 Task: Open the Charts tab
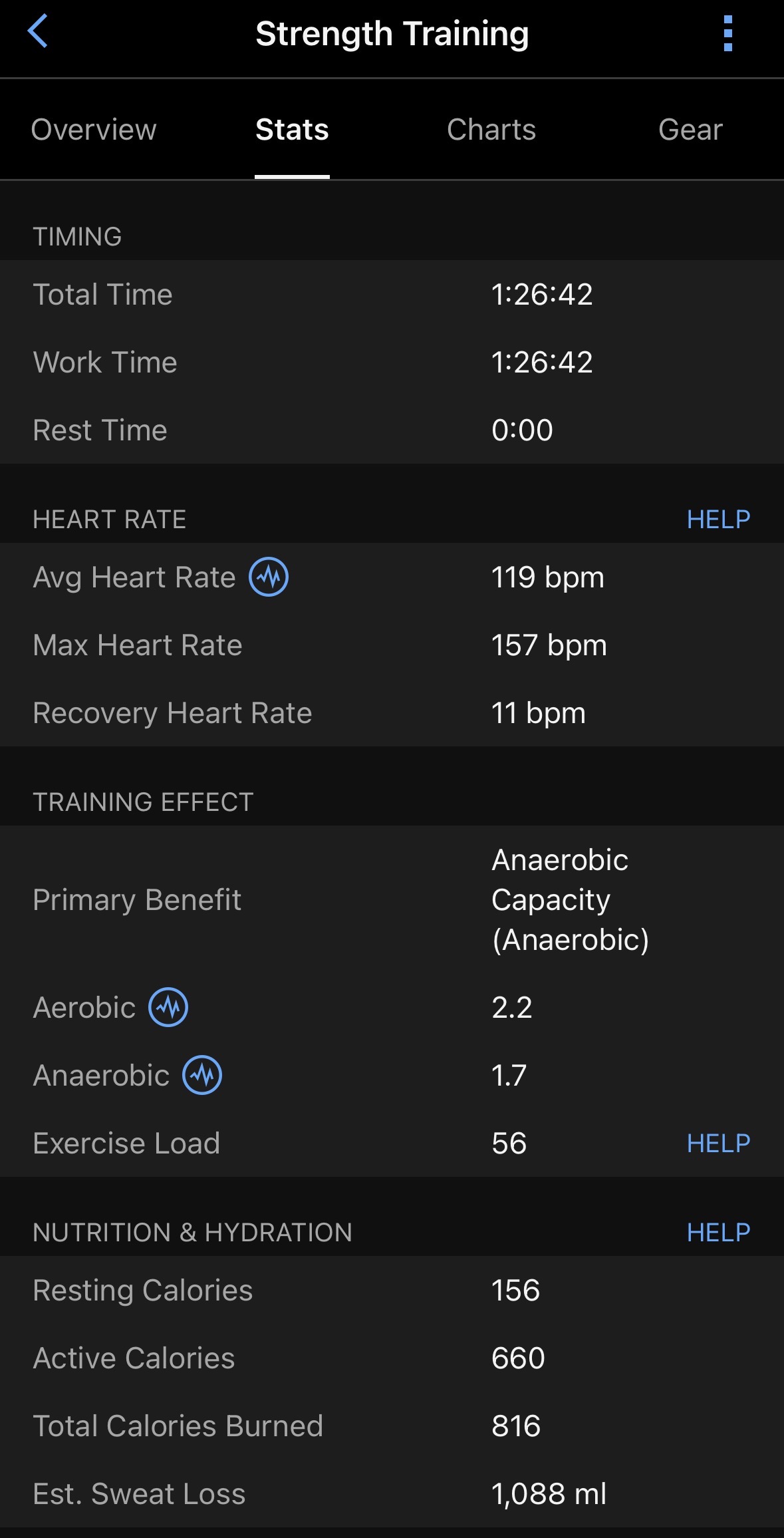click(491, 130)
